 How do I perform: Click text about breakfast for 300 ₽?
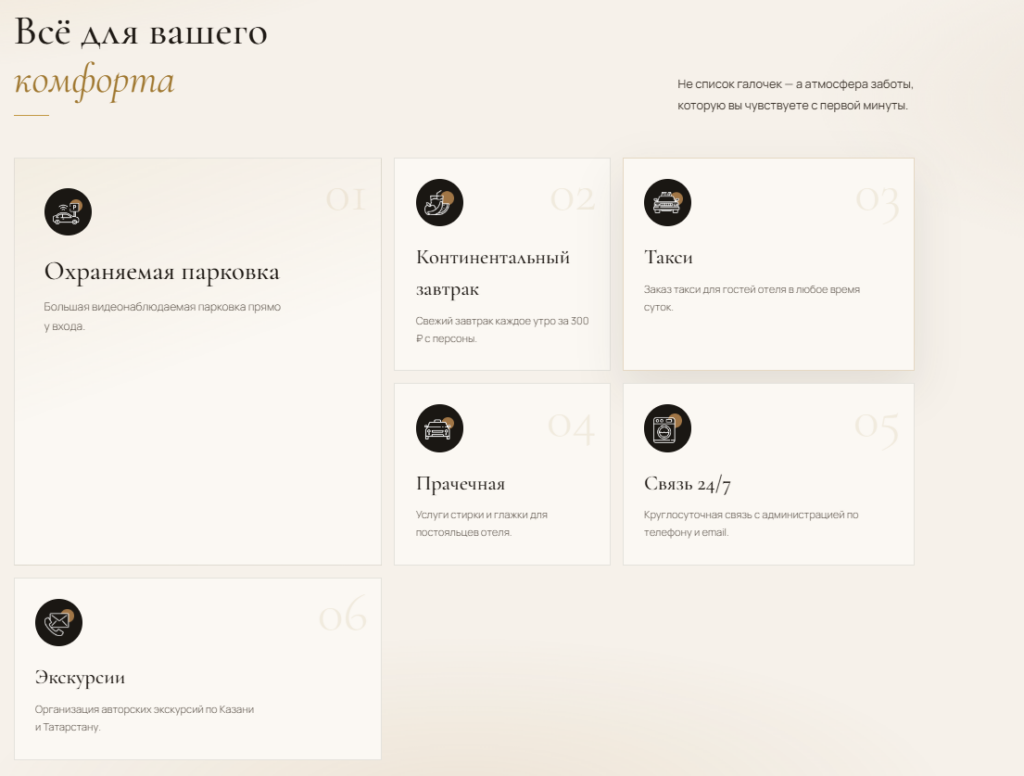502,330
